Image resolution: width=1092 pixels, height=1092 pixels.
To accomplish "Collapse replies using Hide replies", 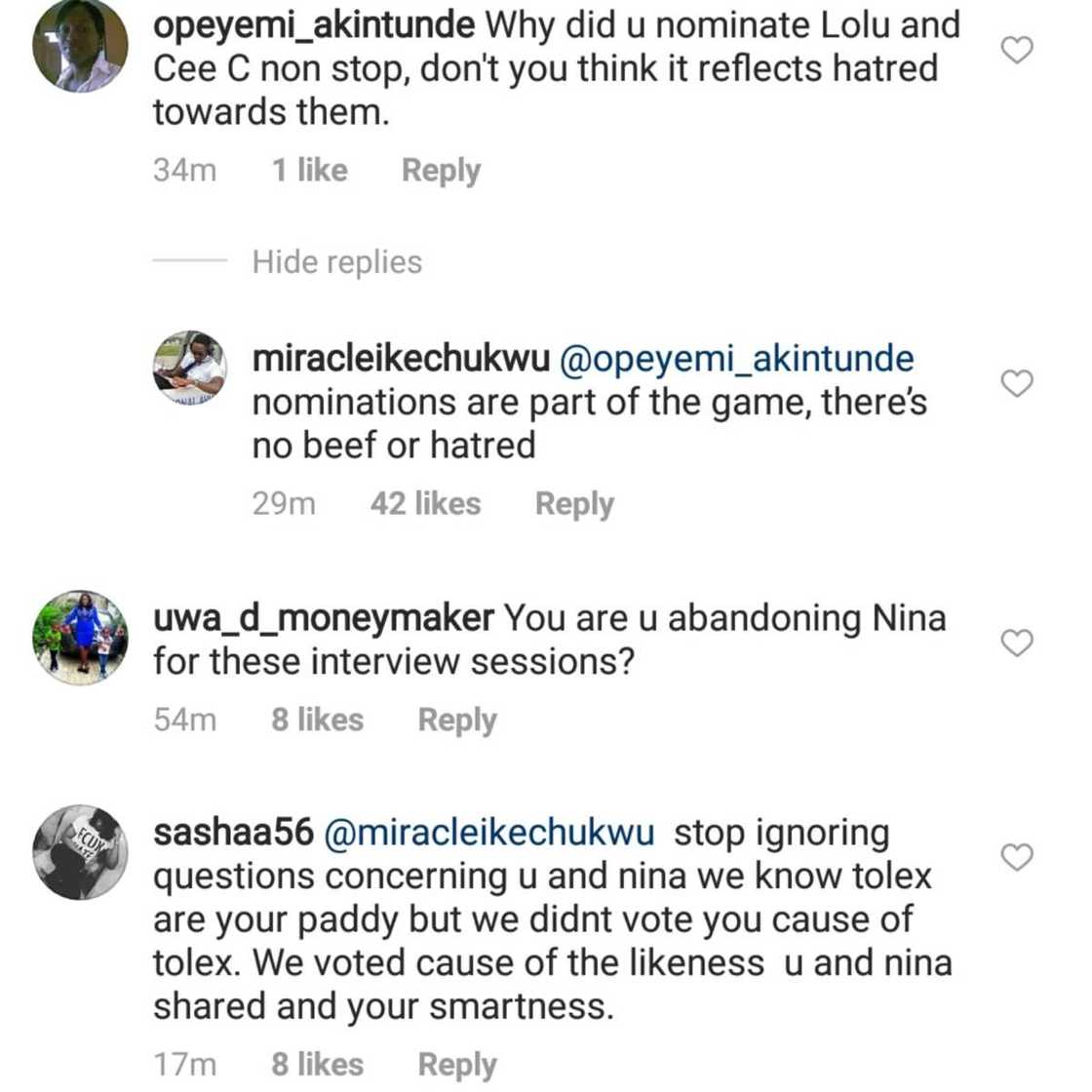I will click(x=336, y=261).
